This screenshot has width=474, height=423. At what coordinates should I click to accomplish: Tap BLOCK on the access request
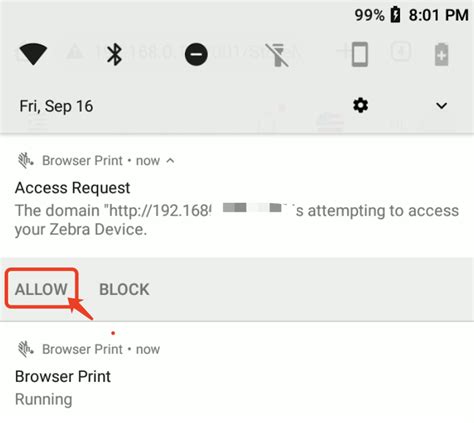[x=124, y=289]
